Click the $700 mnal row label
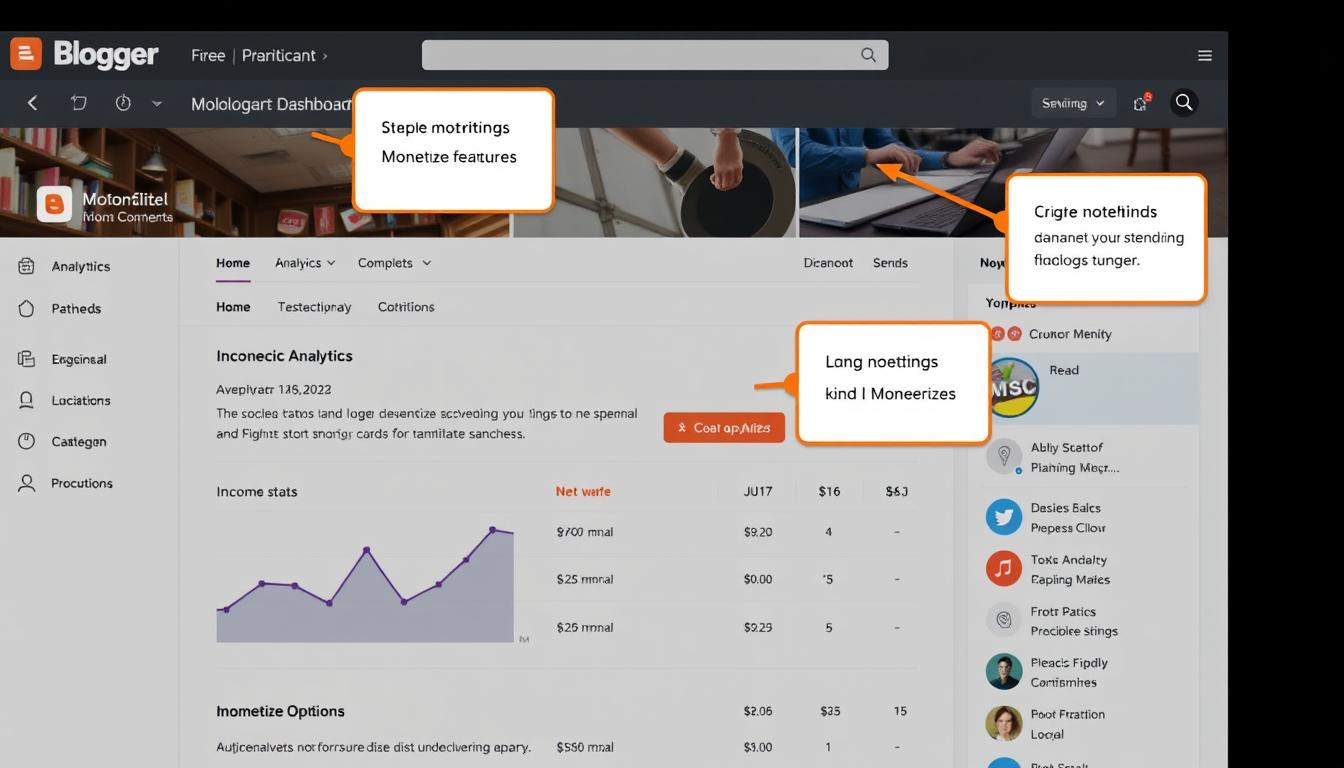Screen dimensions: 1344x768 (x=585, y=532)
